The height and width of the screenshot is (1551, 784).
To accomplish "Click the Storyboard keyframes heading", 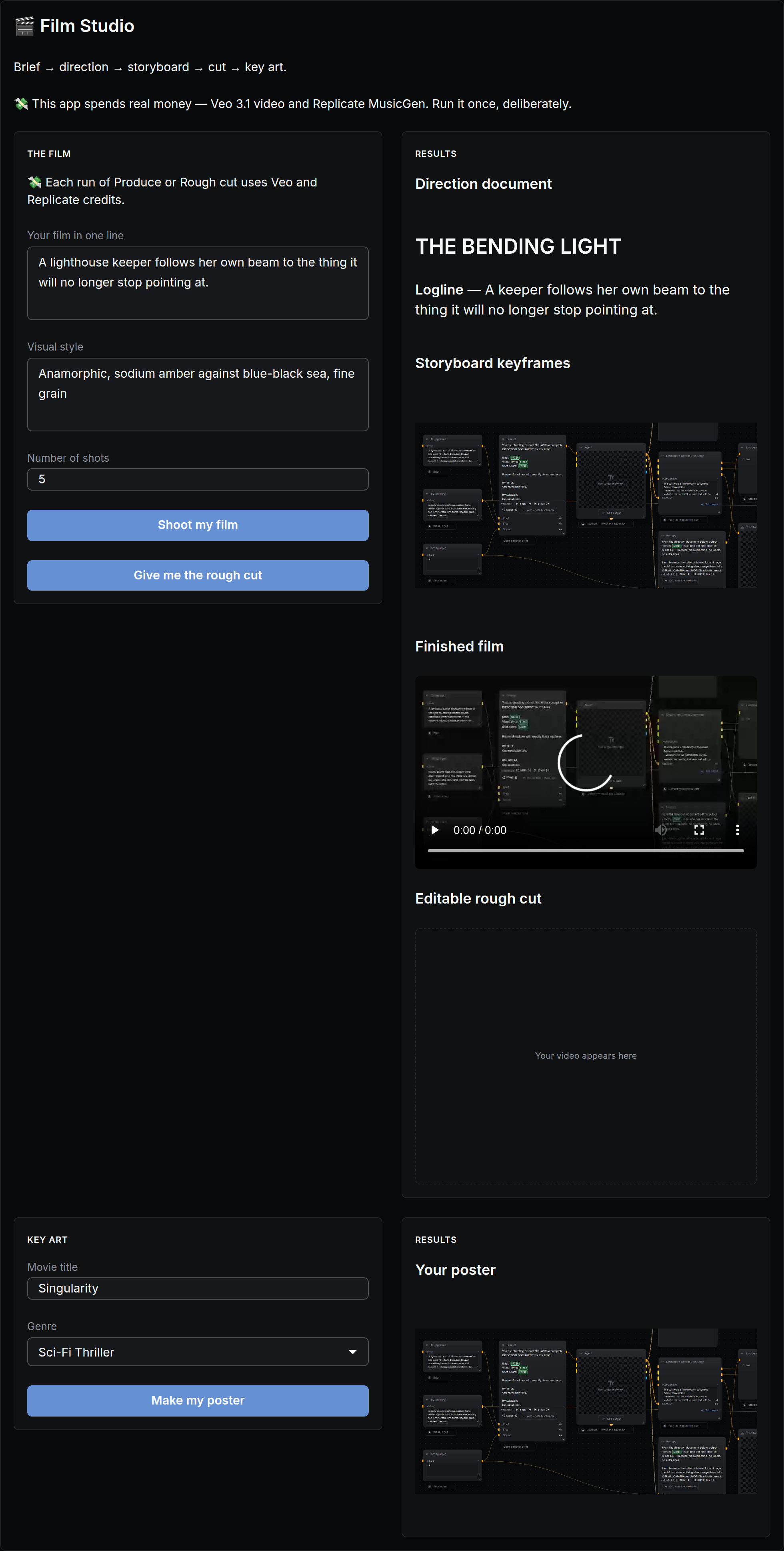I will 493,364.
